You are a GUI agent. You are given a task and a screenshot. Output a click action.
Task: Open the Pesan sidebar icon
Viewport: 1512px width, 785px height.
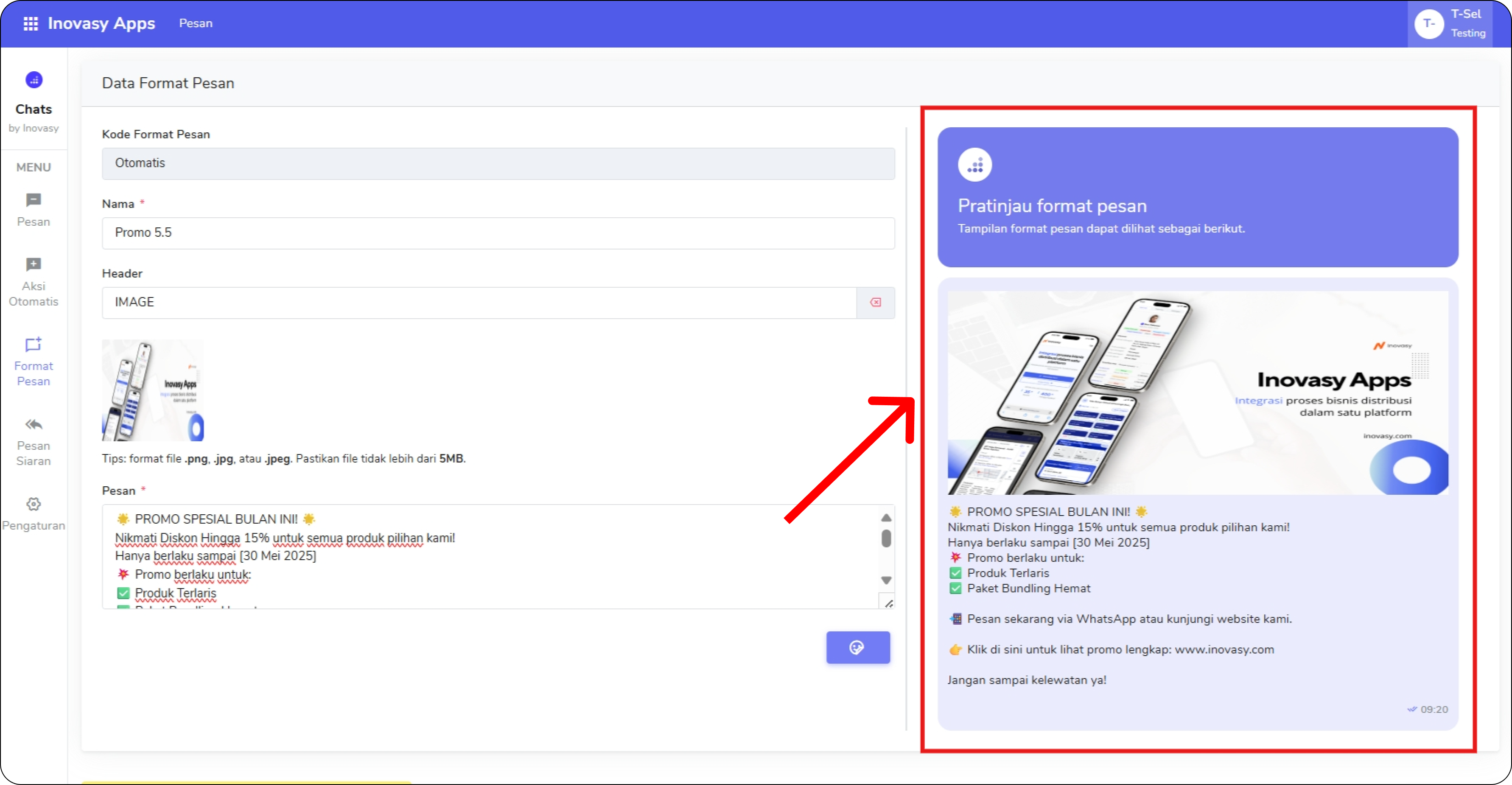click(x=34, y=200)
